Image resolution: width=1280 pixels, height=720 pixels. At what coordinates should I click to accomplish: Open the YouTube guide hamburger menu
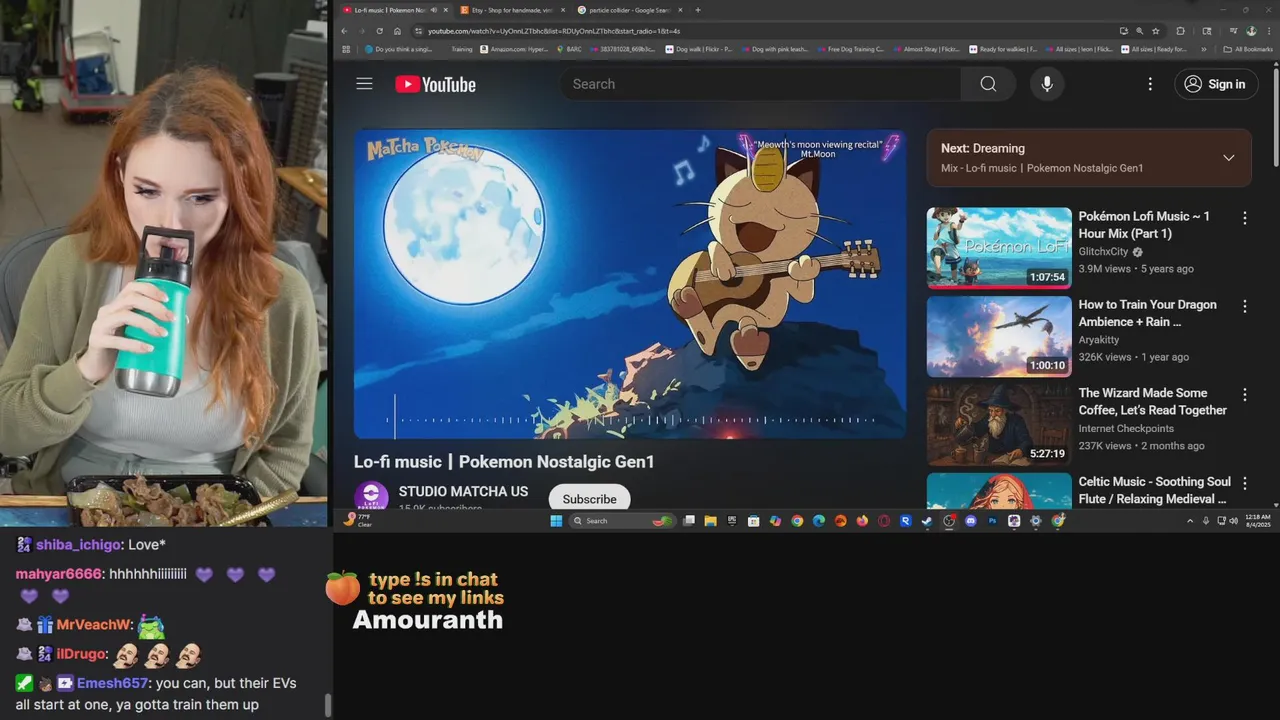[x=364, y=84]
